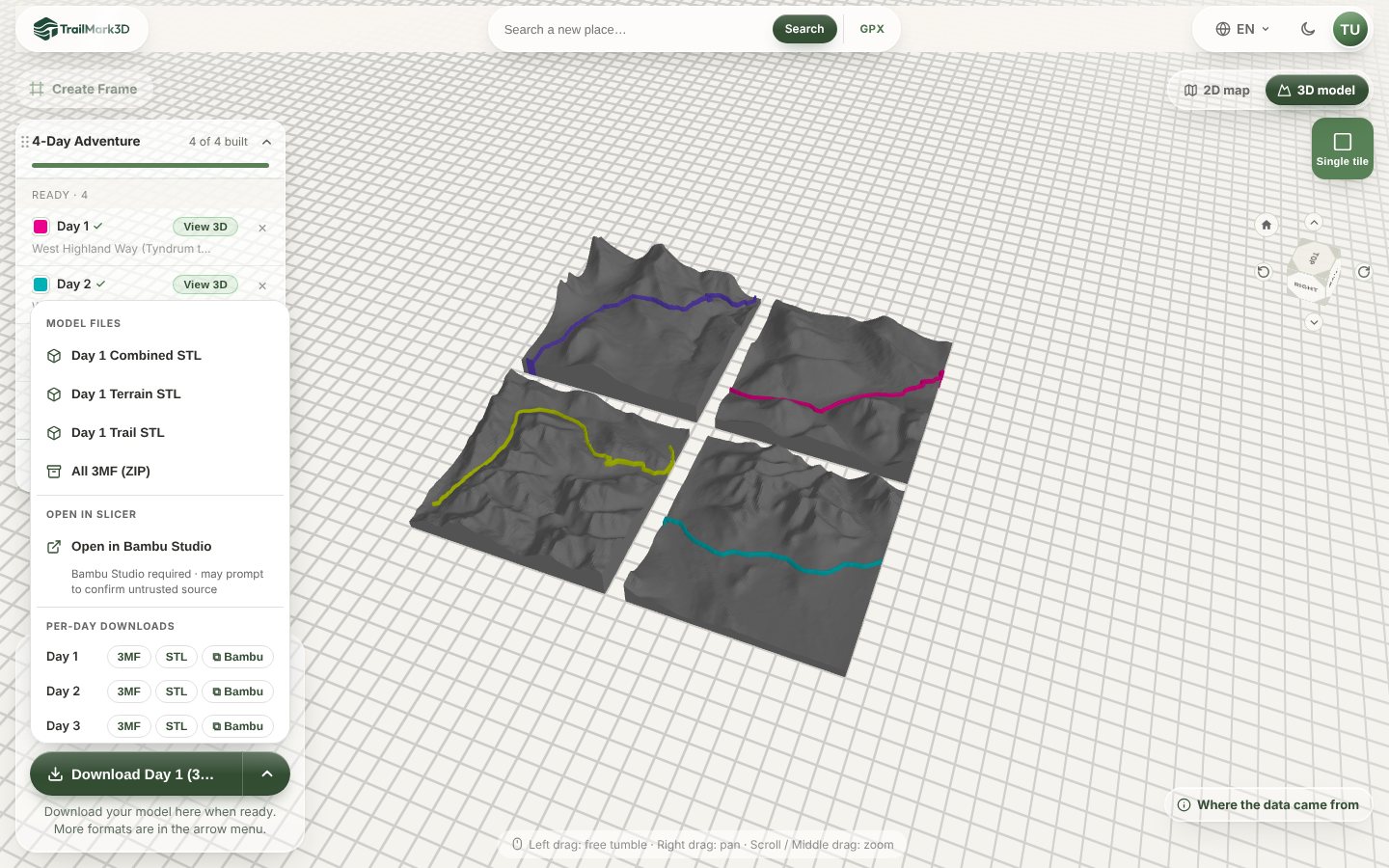The width and height of the screenshot is (1389, 868).
Task: Click the Download Day 1 main button
Action: (x=136, y=774)
